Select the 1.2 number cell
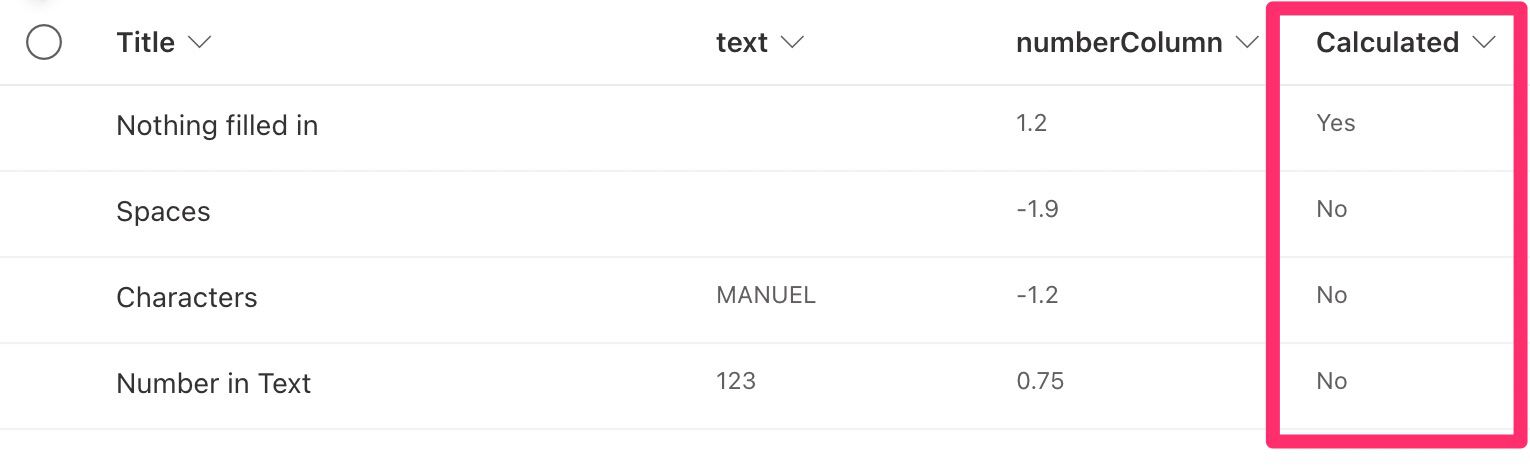The height and width of the screenshot is (472, 1530). (x=1032, y=123)
